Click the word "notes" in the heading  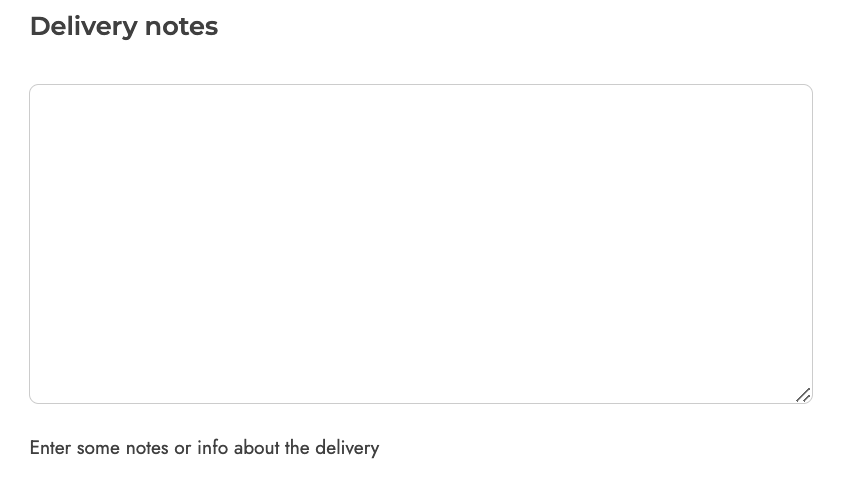tap(181, 27)
